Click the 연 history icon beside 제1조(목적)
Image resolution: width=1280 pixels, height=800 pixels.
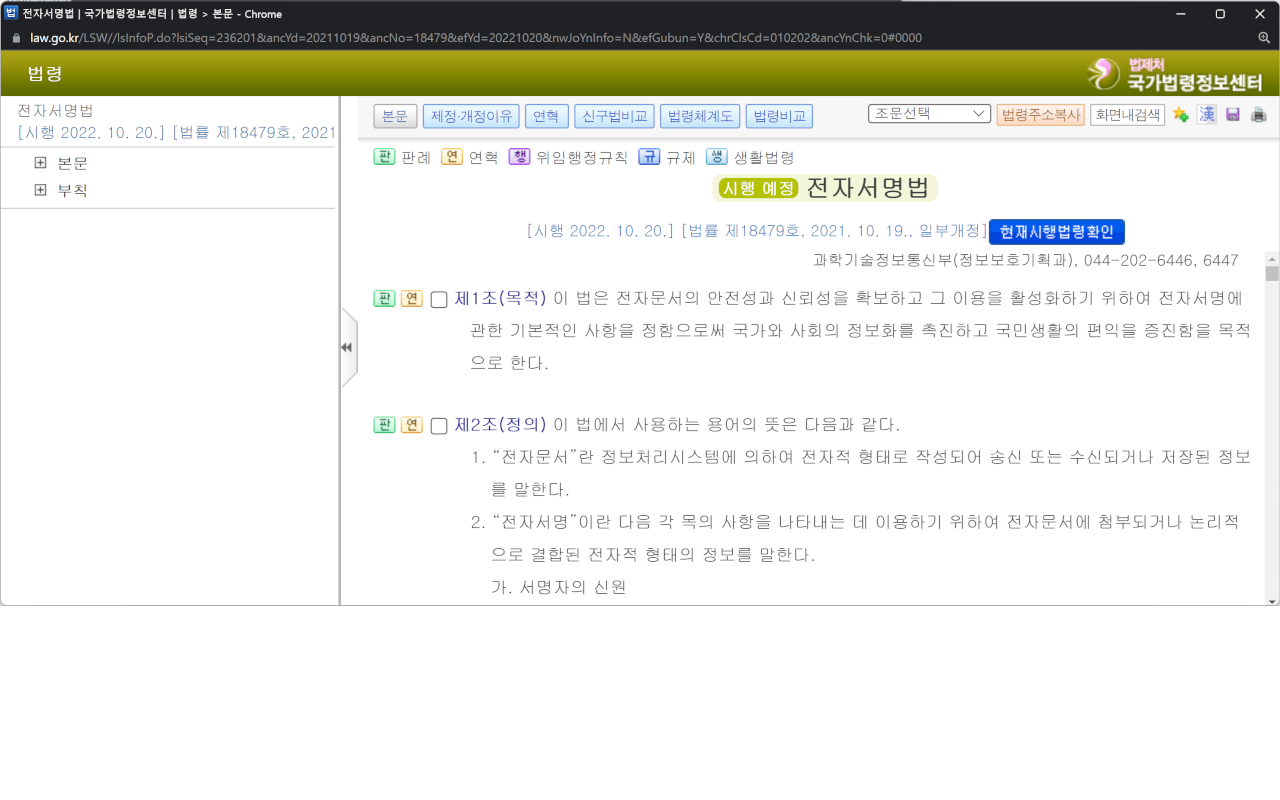tap(412, 298)
